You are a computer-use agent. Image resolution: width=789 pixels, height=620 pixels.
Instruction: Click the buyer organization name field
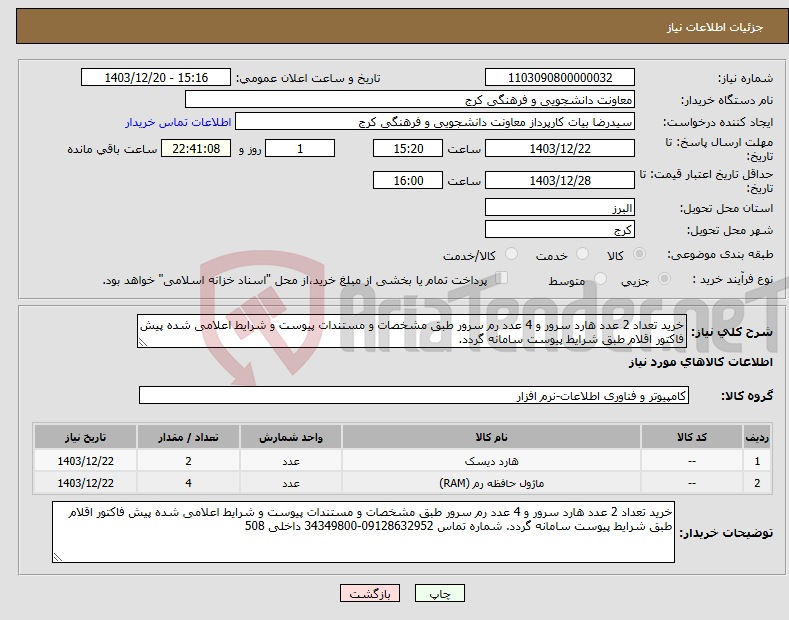410,100
